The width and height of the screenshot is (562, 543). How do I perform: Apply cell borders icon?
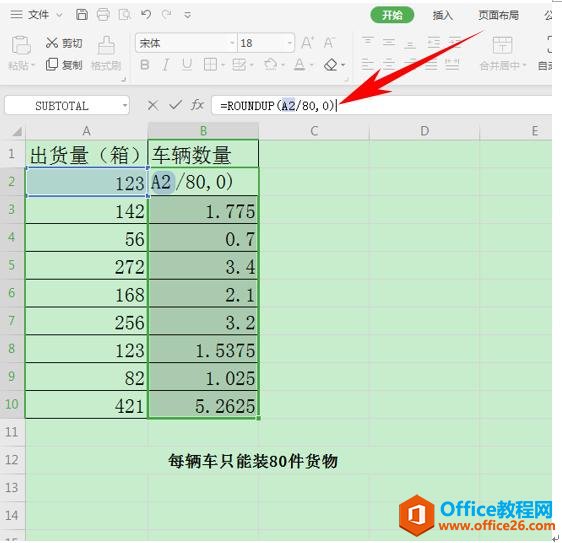210,65
